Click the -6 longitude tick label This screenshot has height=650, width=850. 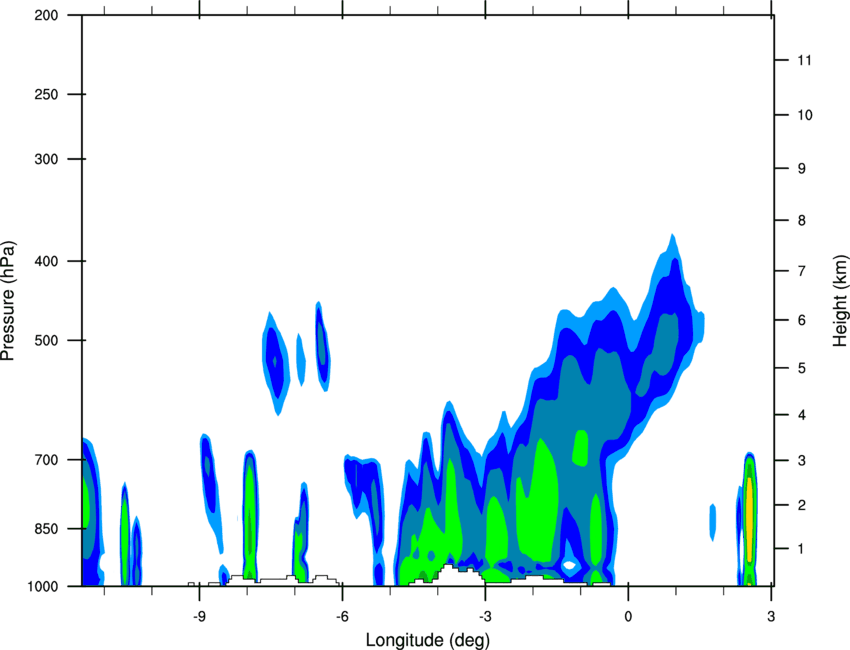pyautogui.click(x=342, y=617)
